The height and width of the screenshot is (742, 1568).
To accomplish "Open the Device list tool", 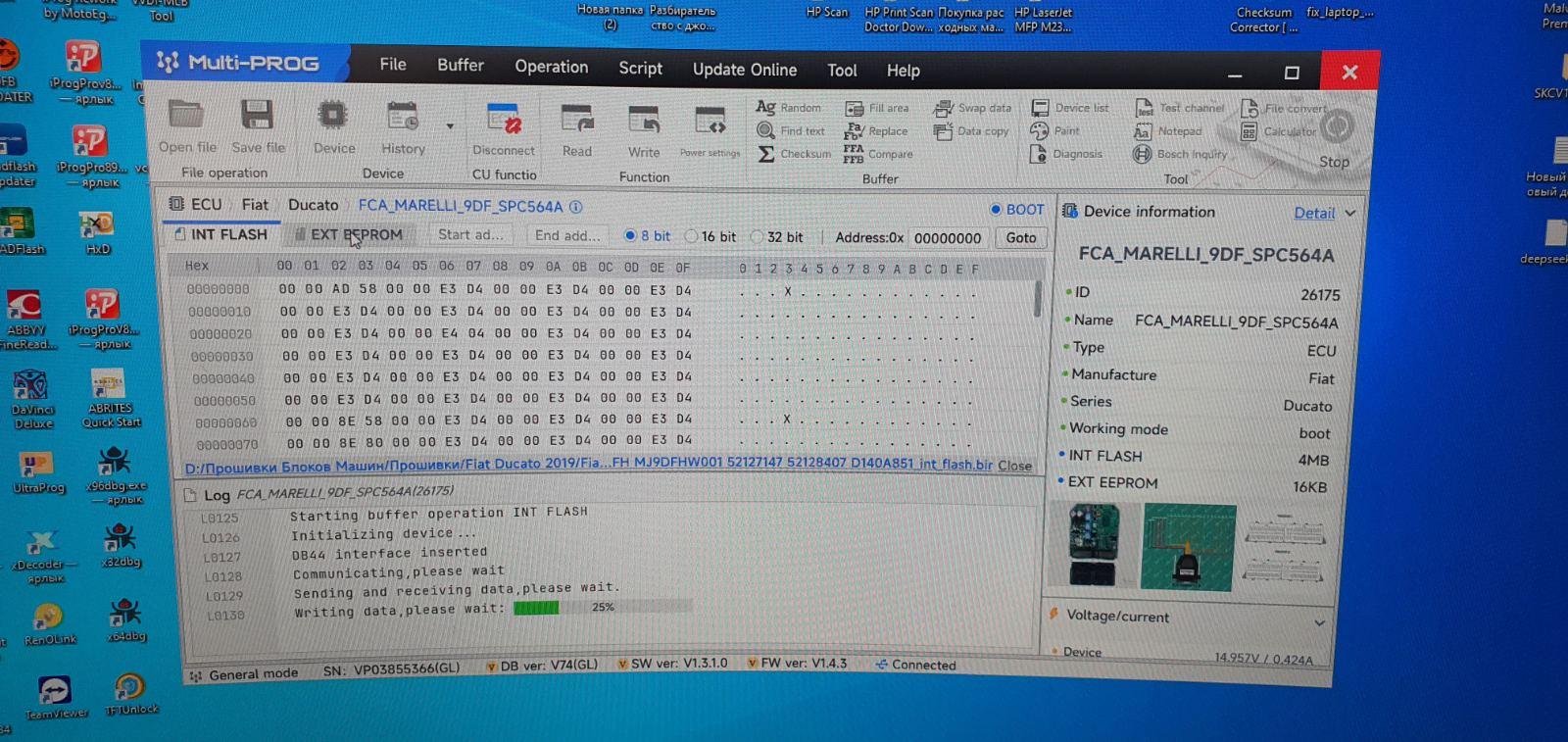I will 1070,108.
